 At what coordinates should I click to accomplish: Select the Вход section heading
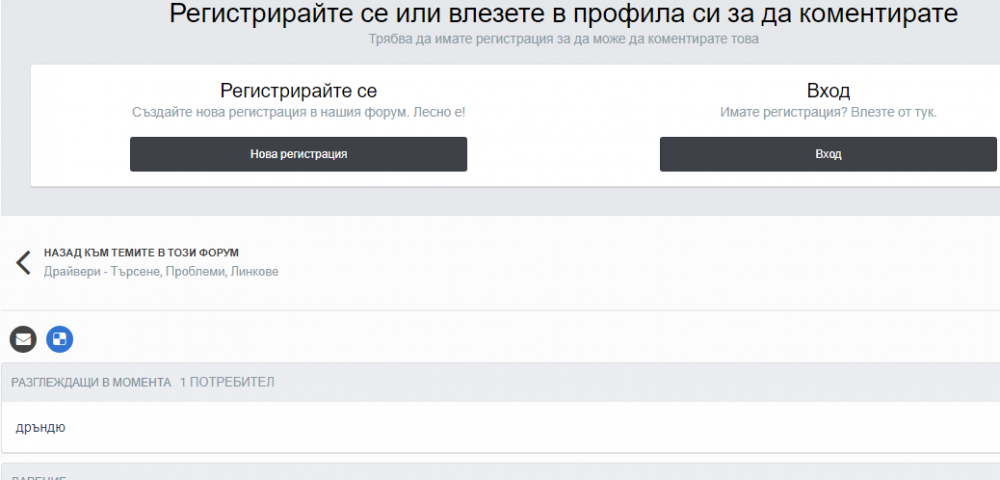pos(828,91)
